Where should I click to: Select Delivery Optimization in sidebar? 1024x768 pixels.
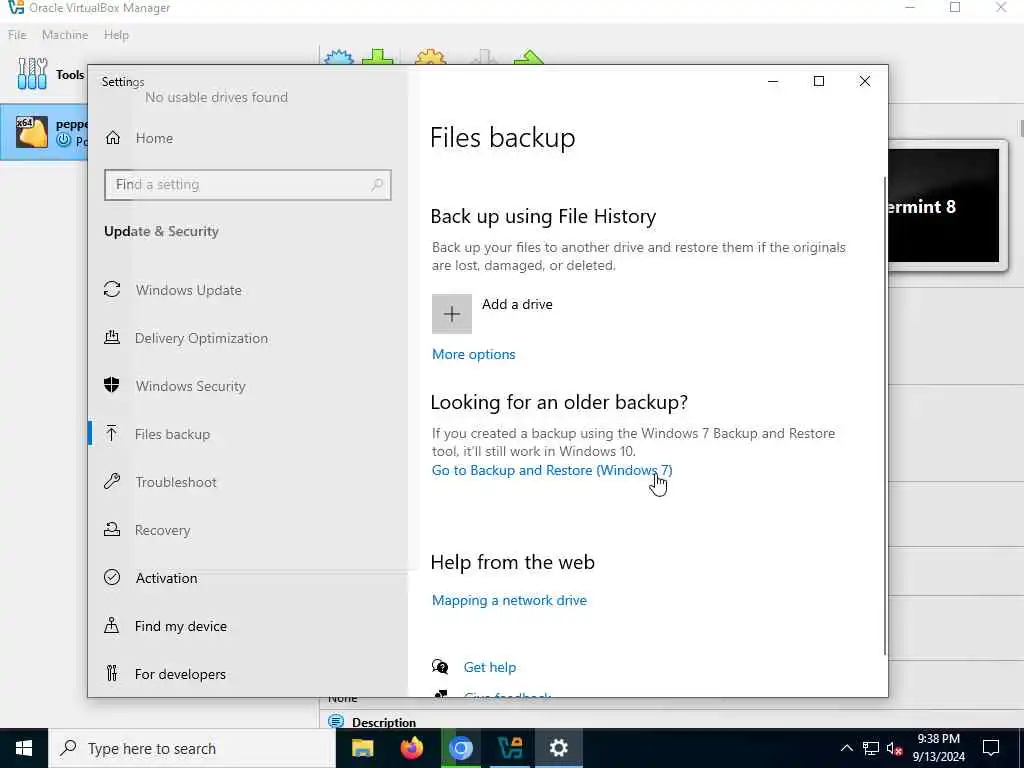(x=201, y=338)
